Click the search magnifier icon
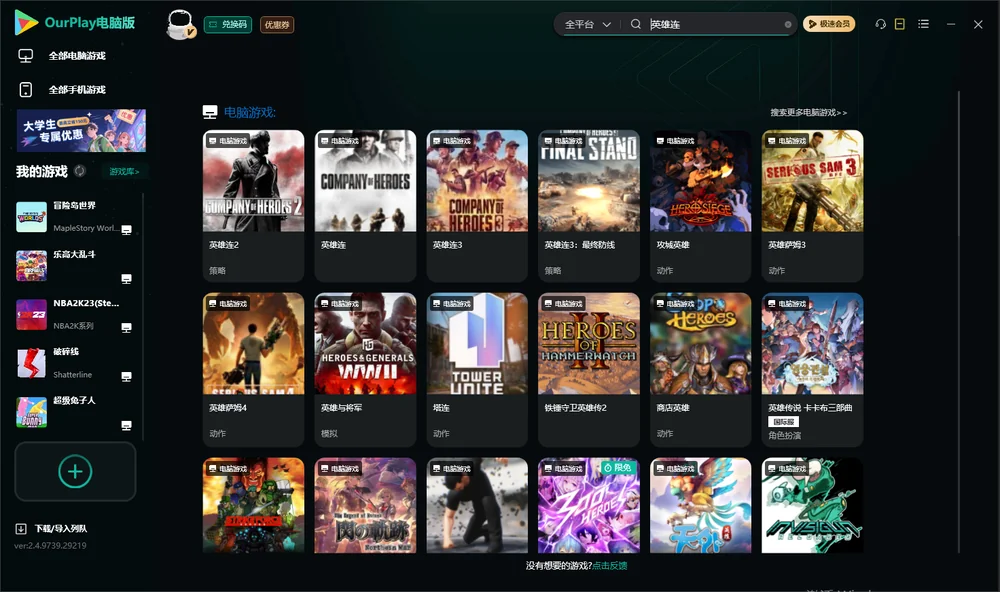Screen dimensions: 1000x592 click(636, 24)
